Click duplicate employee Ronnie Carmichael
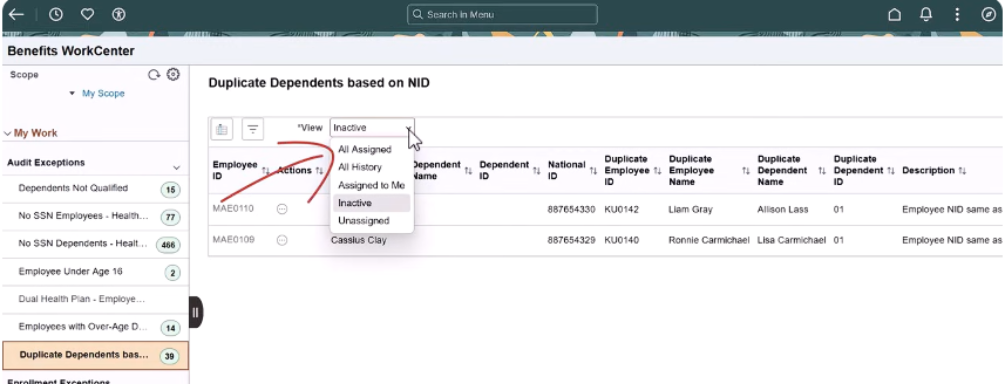The height and width of the screenshot is (384, 1005). click(709, 240)
